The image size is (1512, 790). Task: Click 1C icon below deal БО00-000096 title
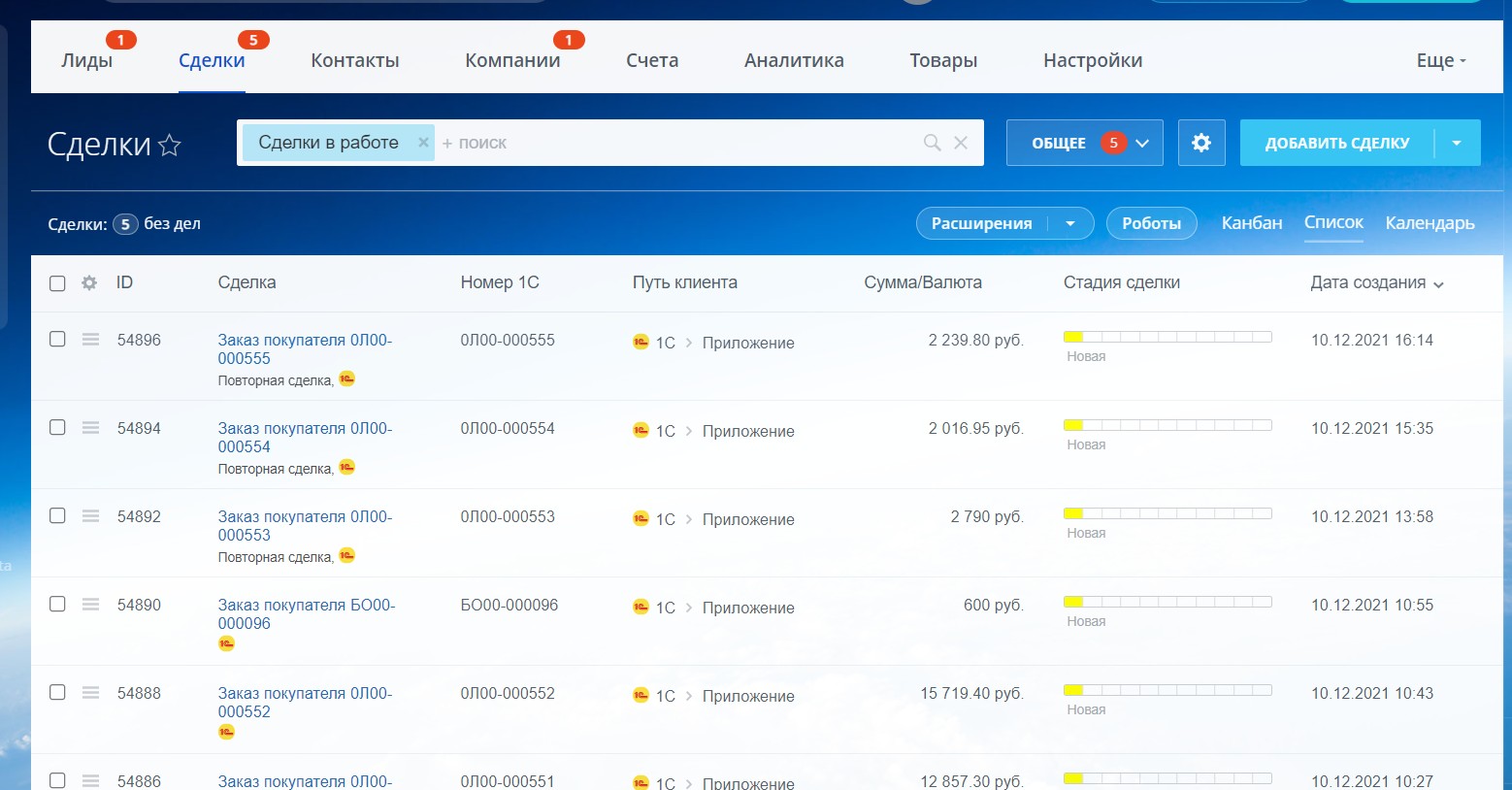click(226, 643)
